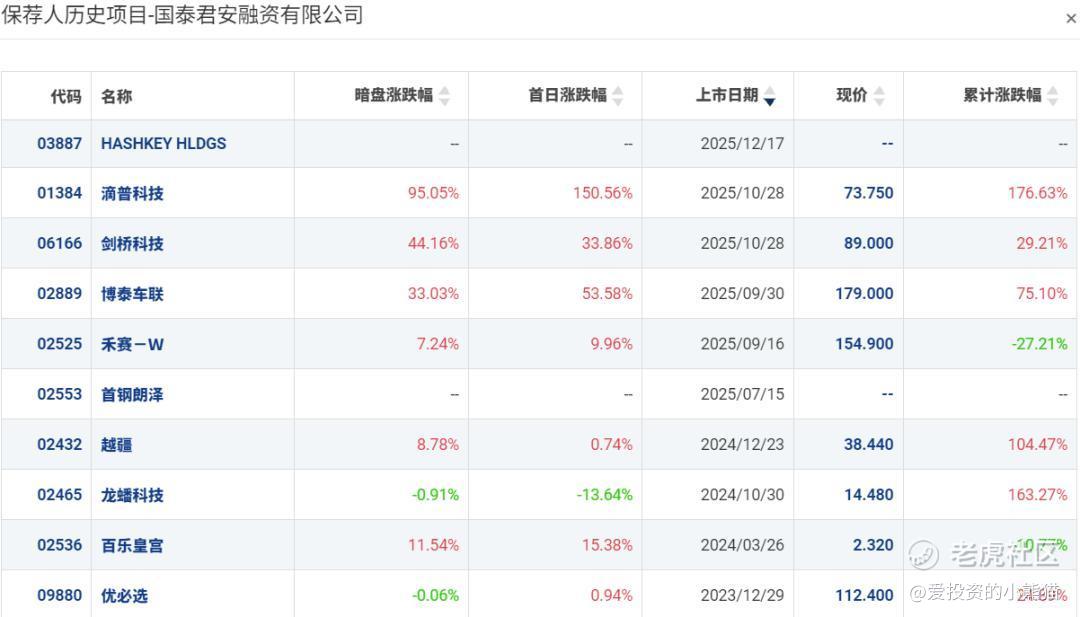
Task: Open stock 剑桥科技
Action: [132, 244]
